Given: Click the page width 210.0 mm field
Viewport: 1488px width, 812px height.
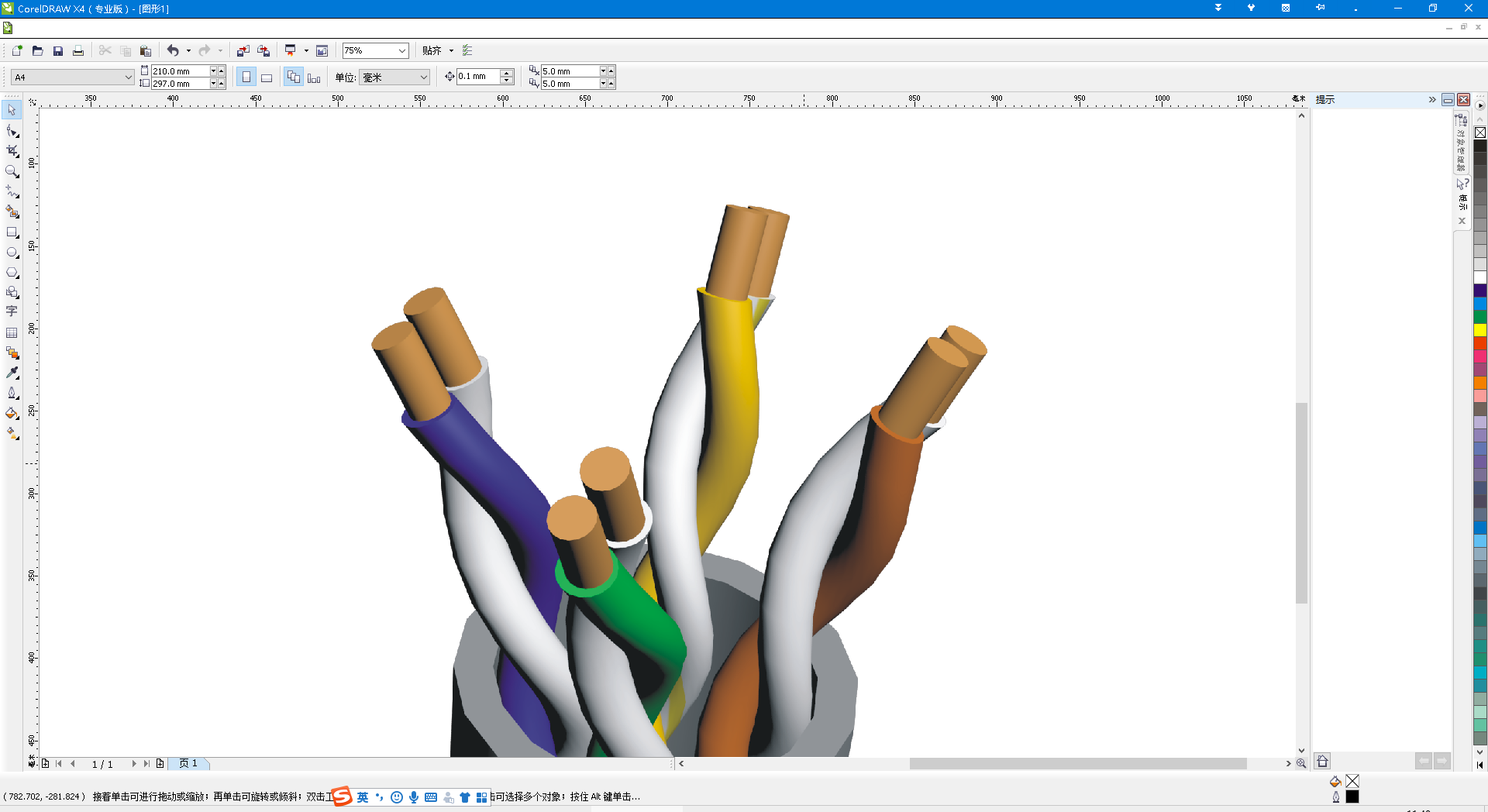Looking at the screenshot, I should point(180,71).
